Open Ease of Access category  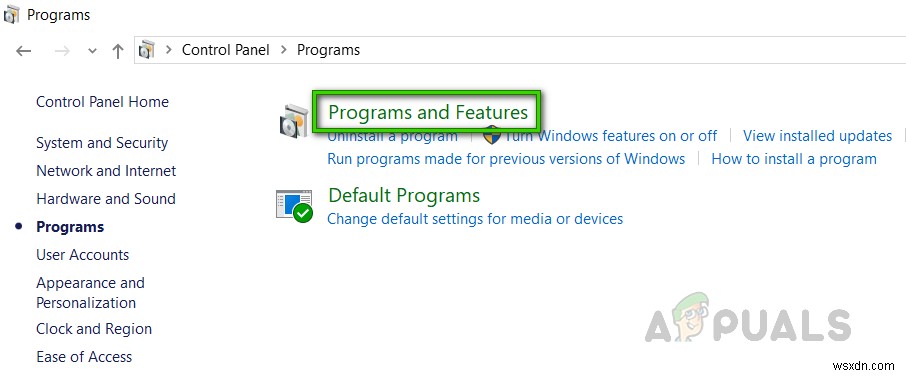(84, 356)
